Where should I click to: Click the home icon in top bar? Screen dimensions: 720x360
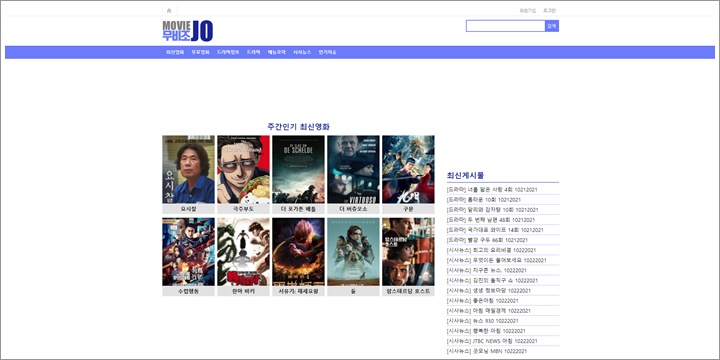tap(169, 11)
